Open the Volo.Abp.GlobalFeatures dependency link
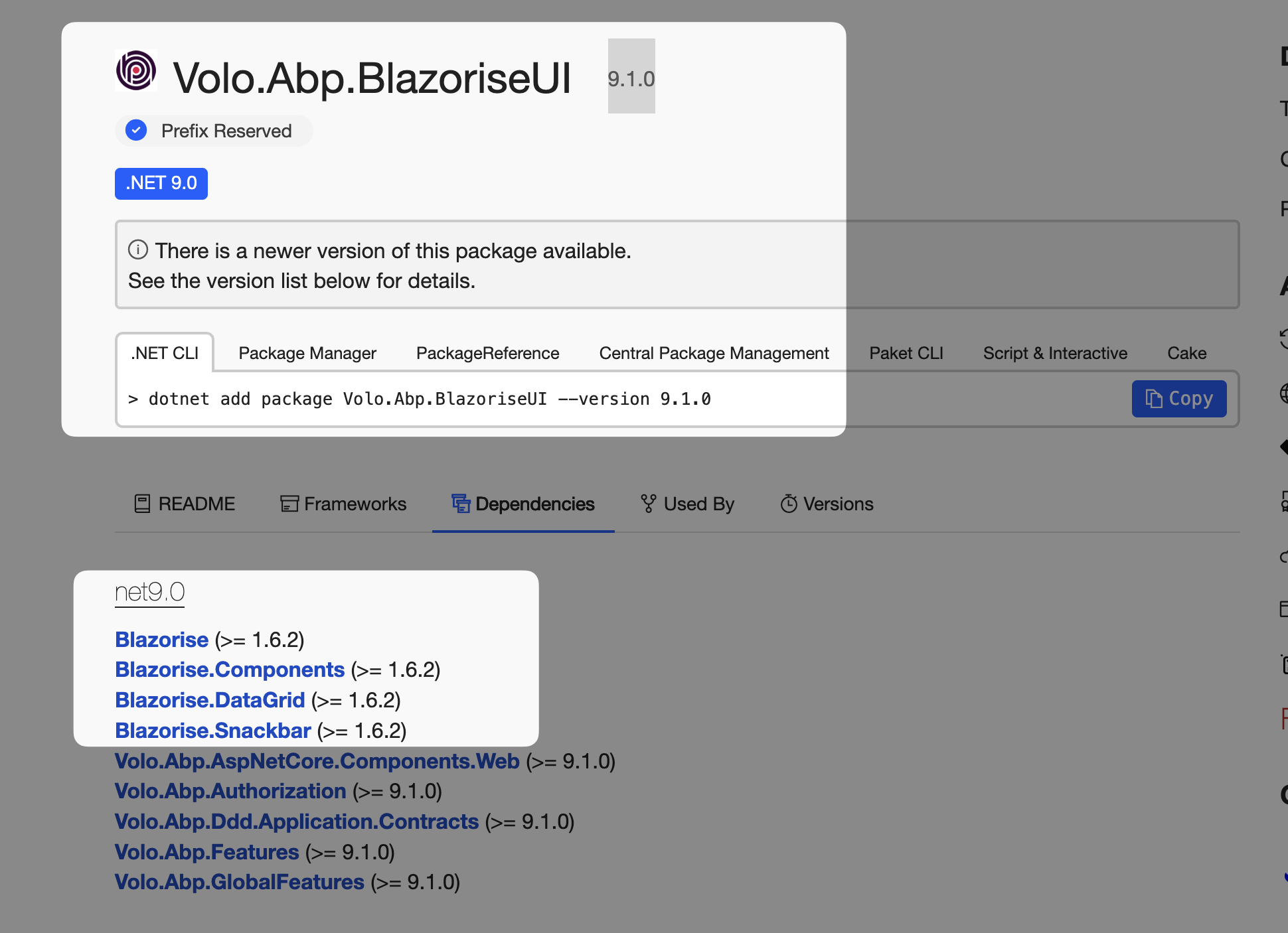 point(240,882)
